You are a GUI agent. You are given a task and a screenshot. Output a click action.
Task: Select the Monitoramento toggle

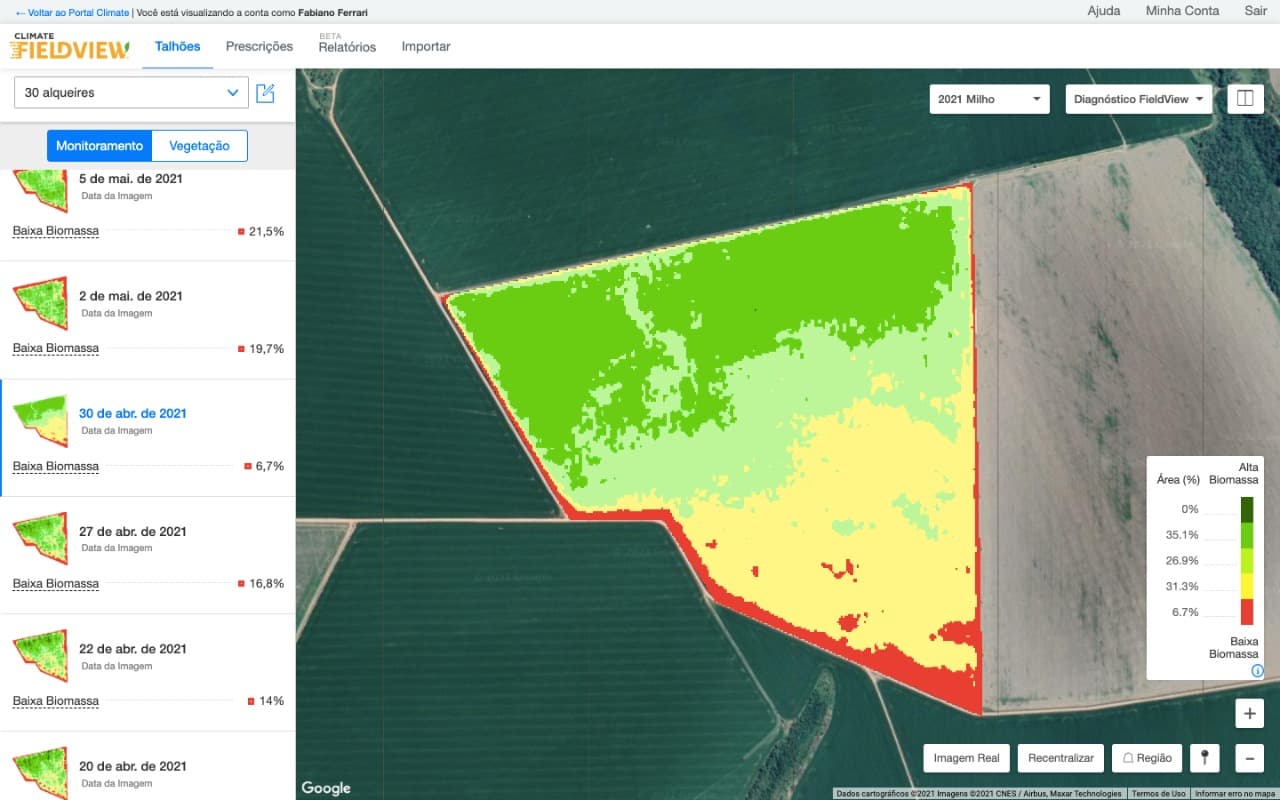point(99,145)
